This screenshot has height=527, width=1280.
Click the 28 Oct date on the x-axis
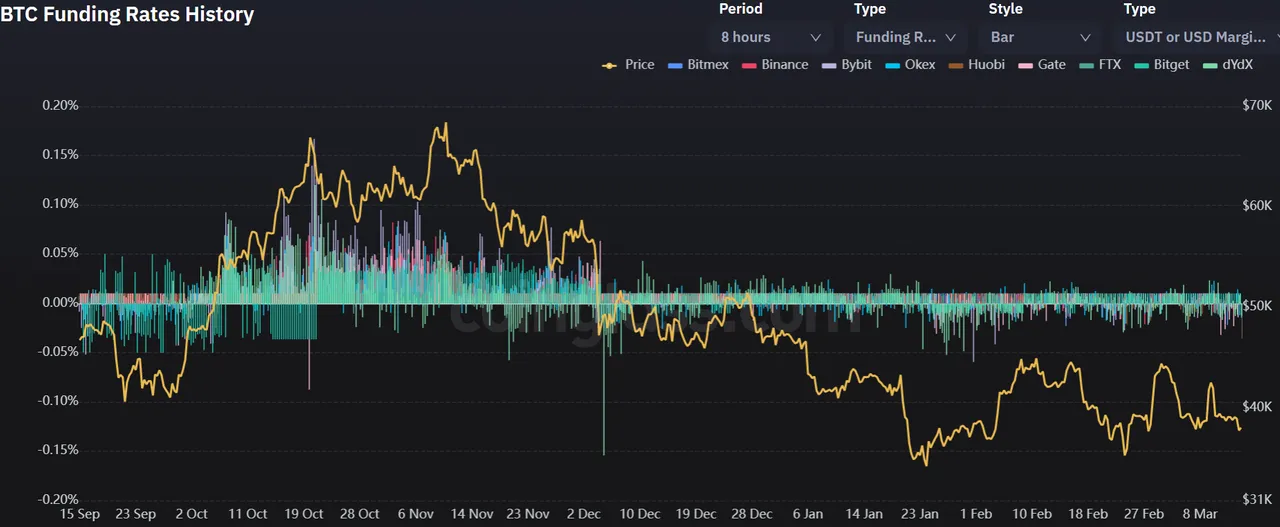(359, 514)
